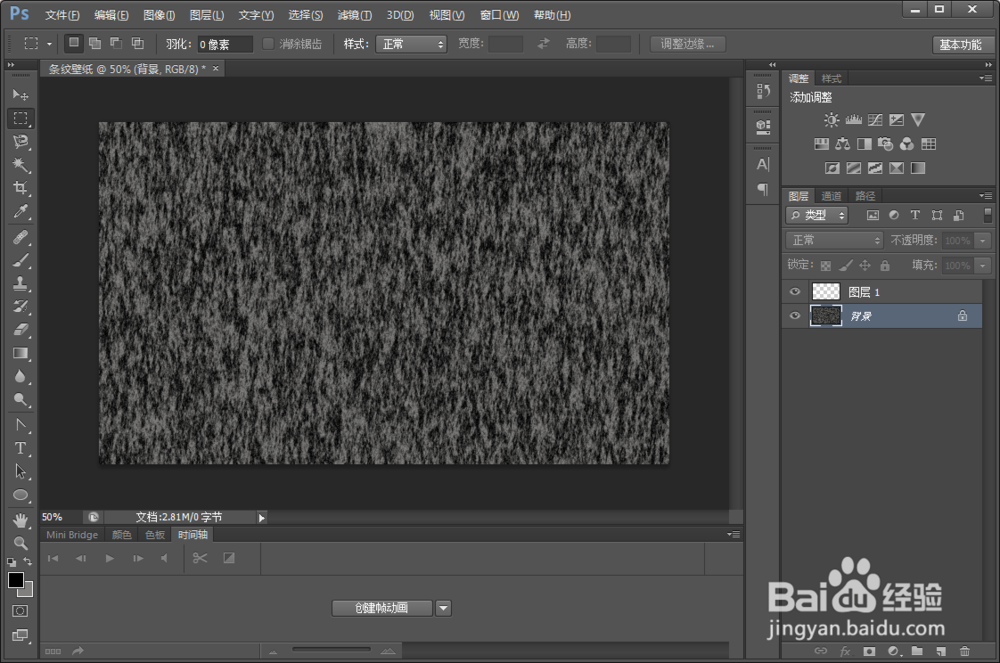Select the Crop tool
1000x663 pixels.
[x=20, y=188]
